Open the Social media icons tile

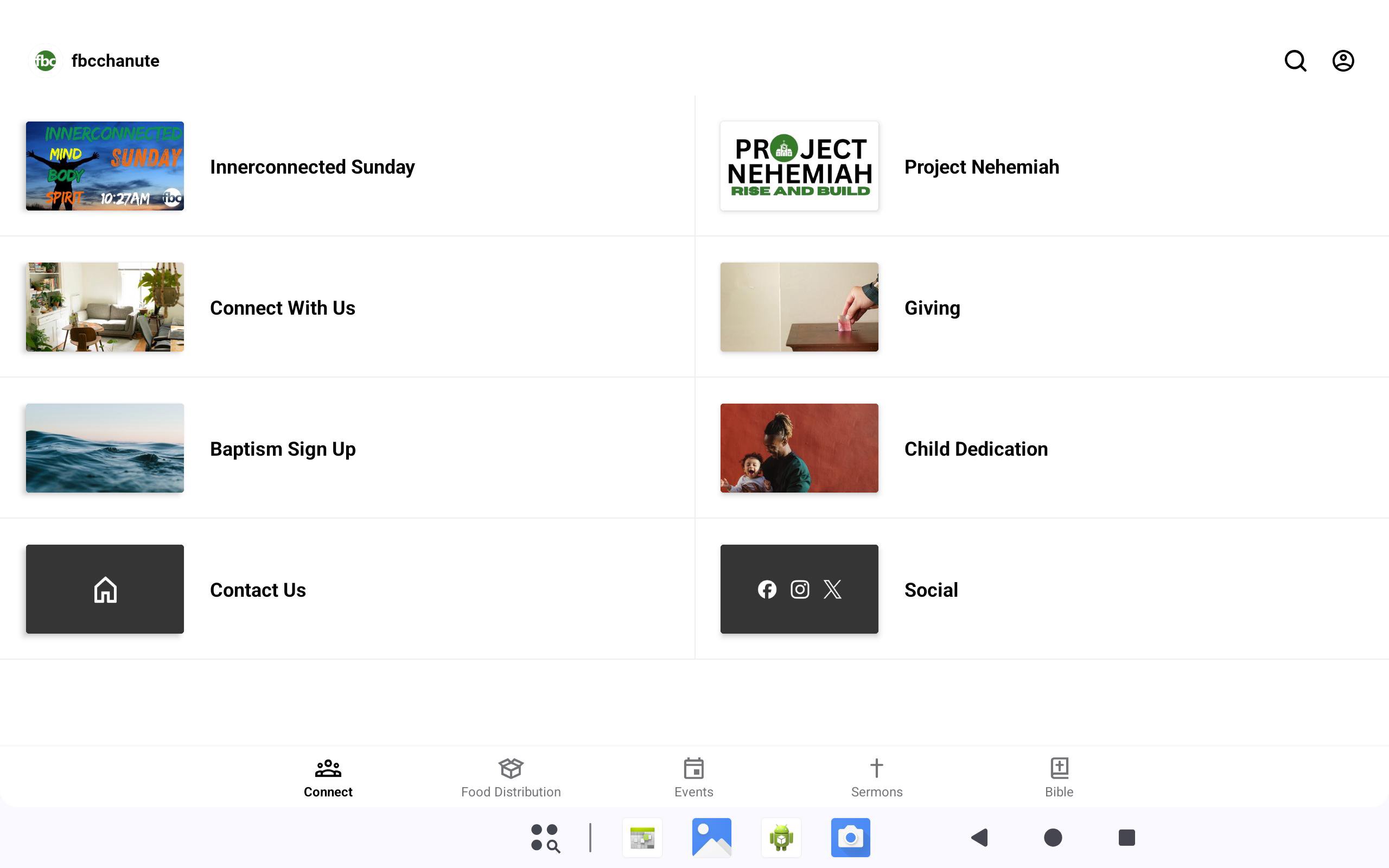click(799, 590)
